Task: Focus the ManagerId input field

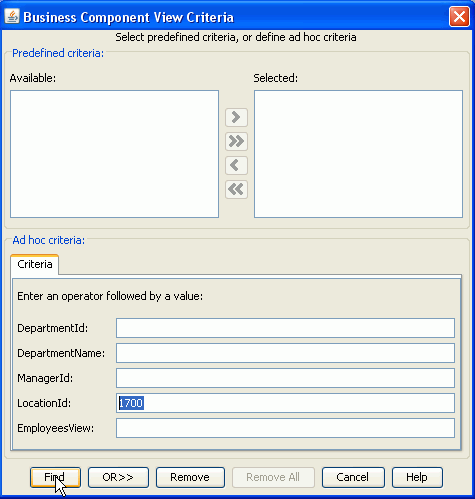Action: click(x=285, y=378)
